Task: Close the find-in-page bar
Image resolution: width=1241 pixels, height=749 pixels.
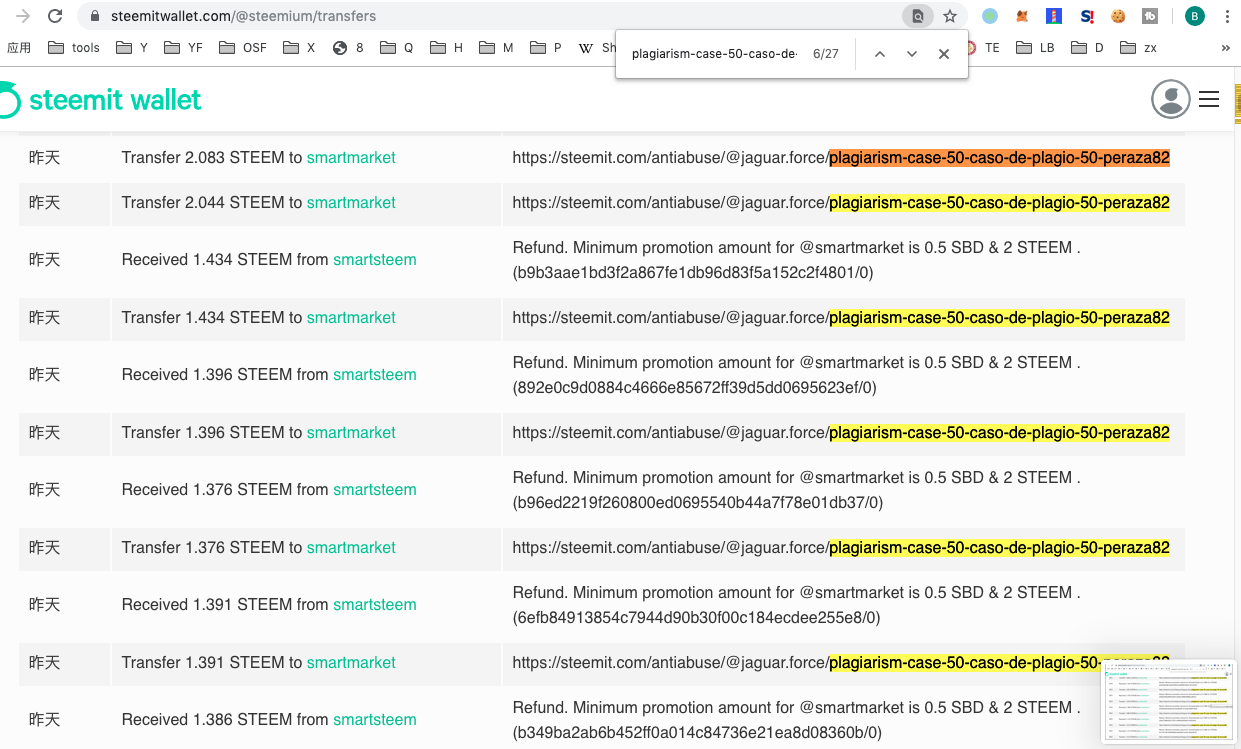Action: pos(944,54)
